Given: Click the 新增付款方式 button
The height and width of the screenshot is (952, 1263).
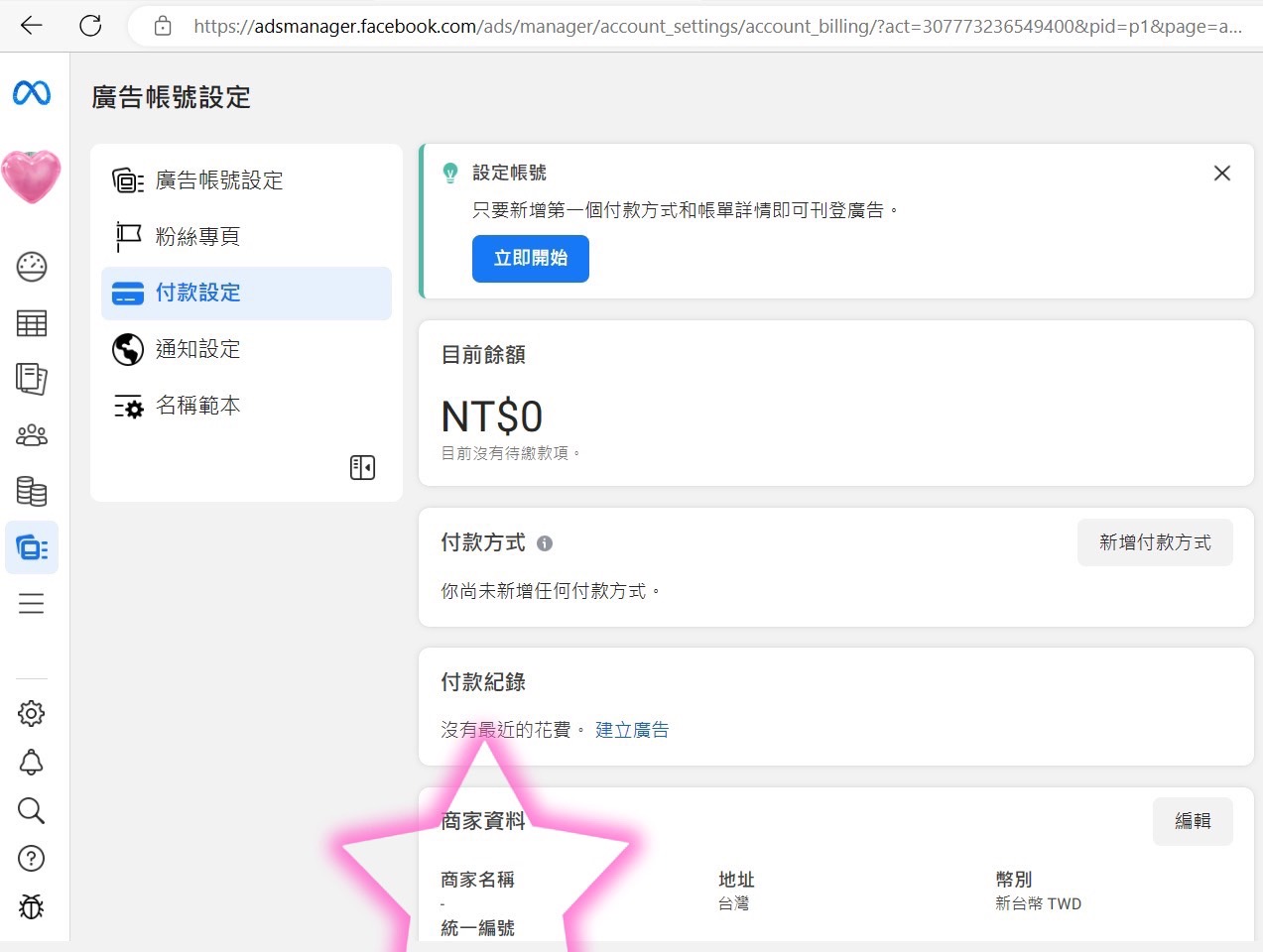Looking at the screenshot, I should [1155, 542].
